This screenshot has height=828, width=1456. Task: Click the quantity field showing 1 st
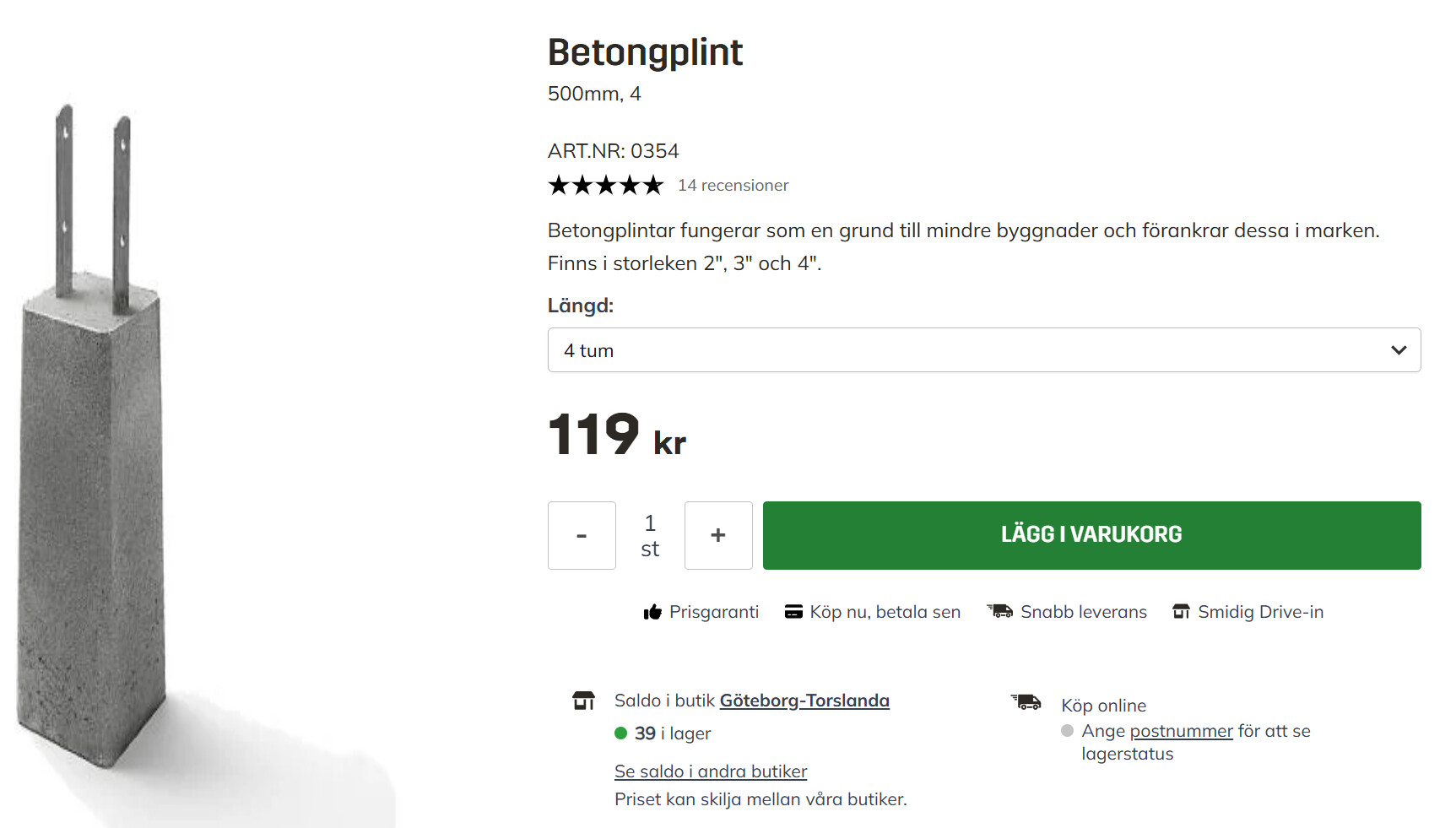650,536
